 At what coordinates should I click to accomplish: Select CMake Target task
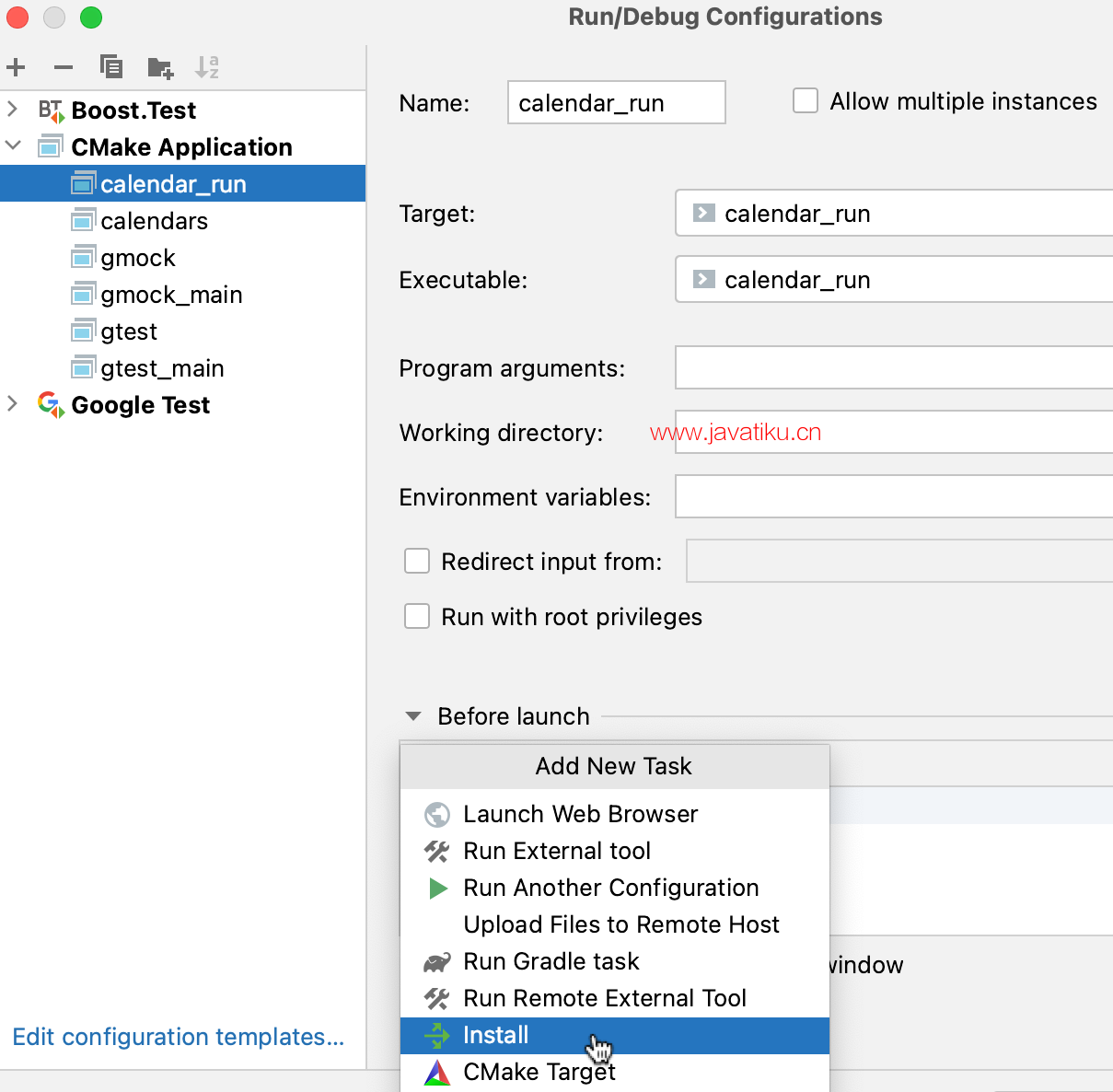pyautogui.click(x=615, y=1073)
